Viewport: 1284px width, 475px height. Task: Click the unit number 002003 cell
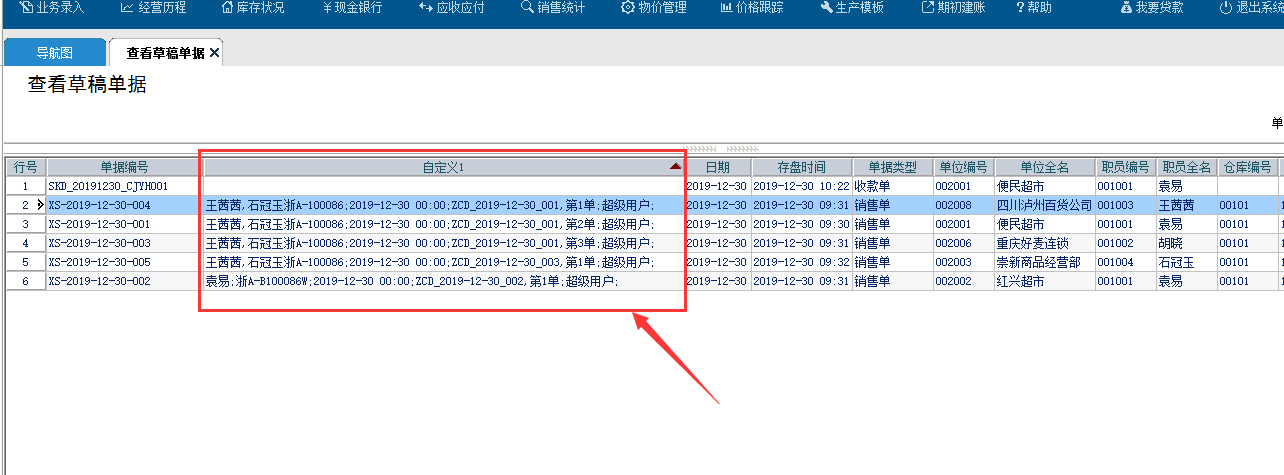pos(964,262)
